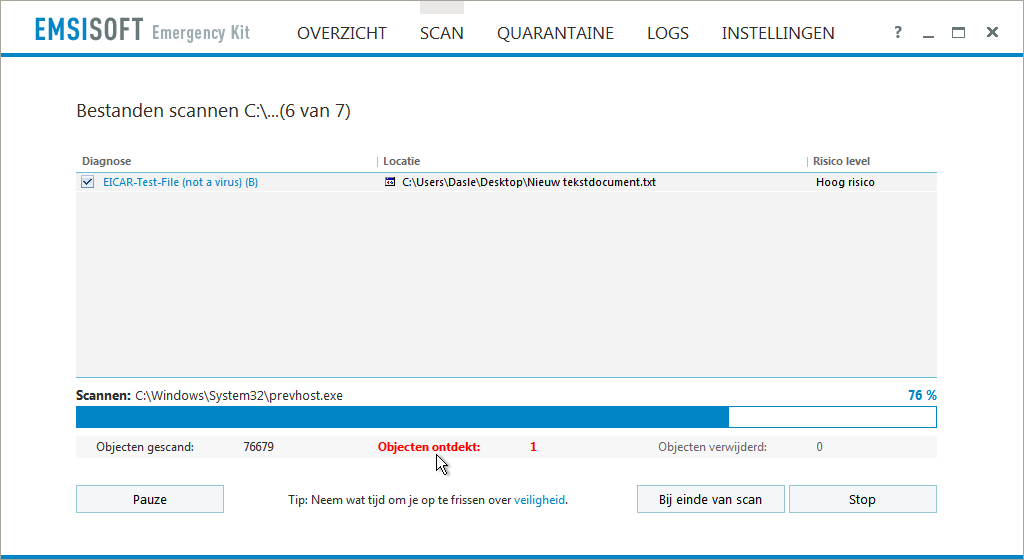
Task: Click the Hoog risico cell
Action: 845,182
